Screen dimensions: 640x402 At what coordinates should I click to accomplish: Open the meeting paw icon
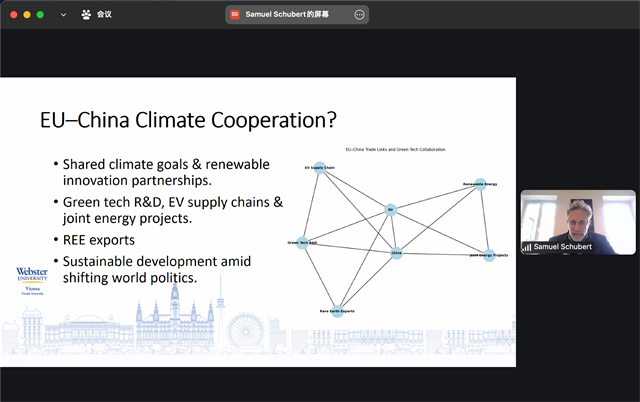[x=86, y=15]
